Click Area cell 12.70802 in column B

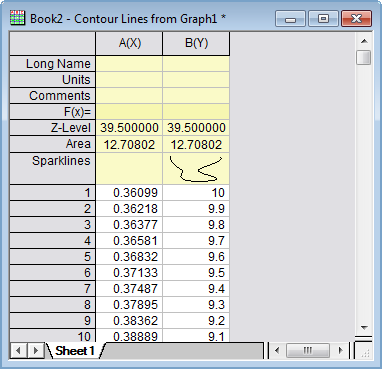coord(196,144)
